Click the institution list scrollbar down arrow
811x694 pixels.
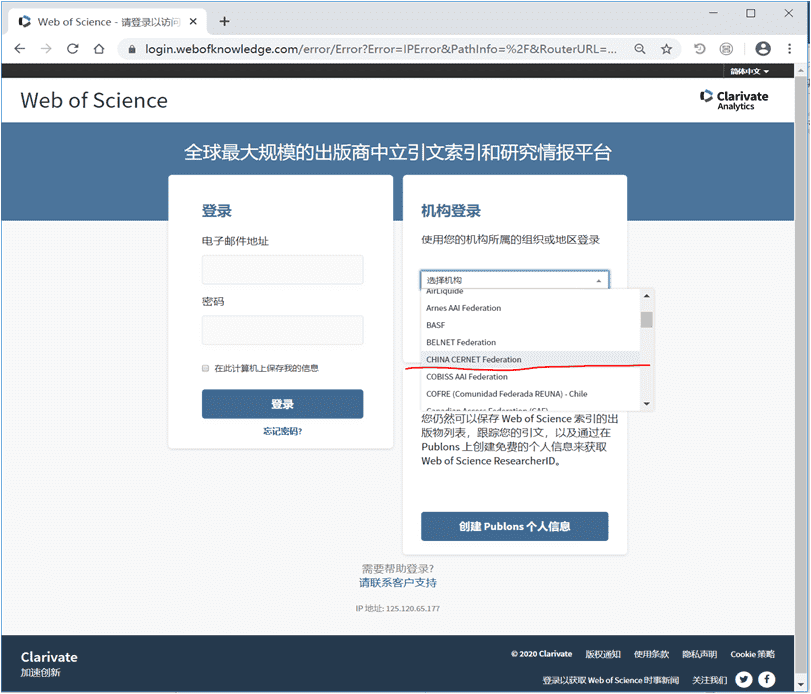[647, 403]
